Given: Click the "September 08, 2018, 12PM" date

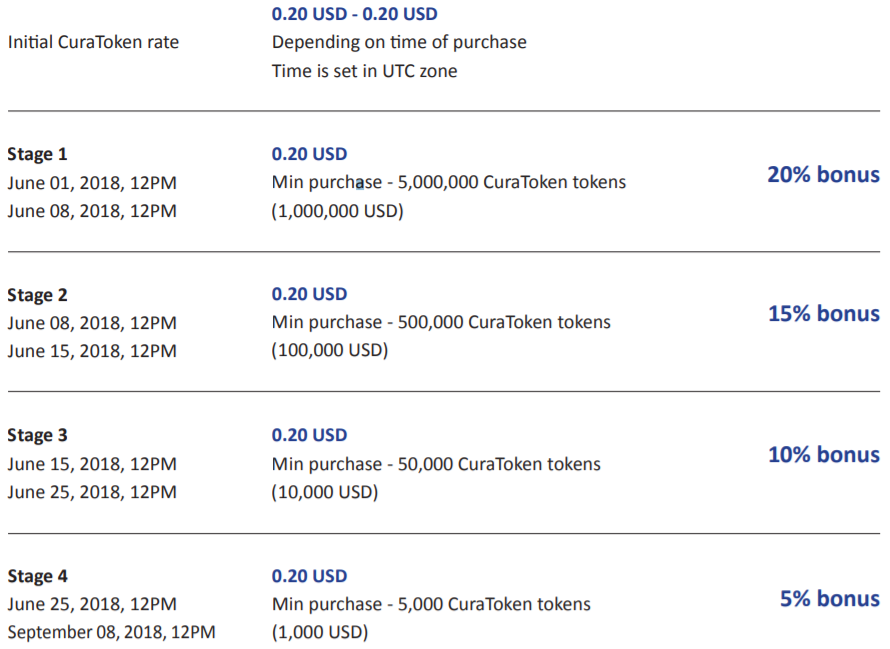Looking at the screenshot, I should [x=111, y=632].
